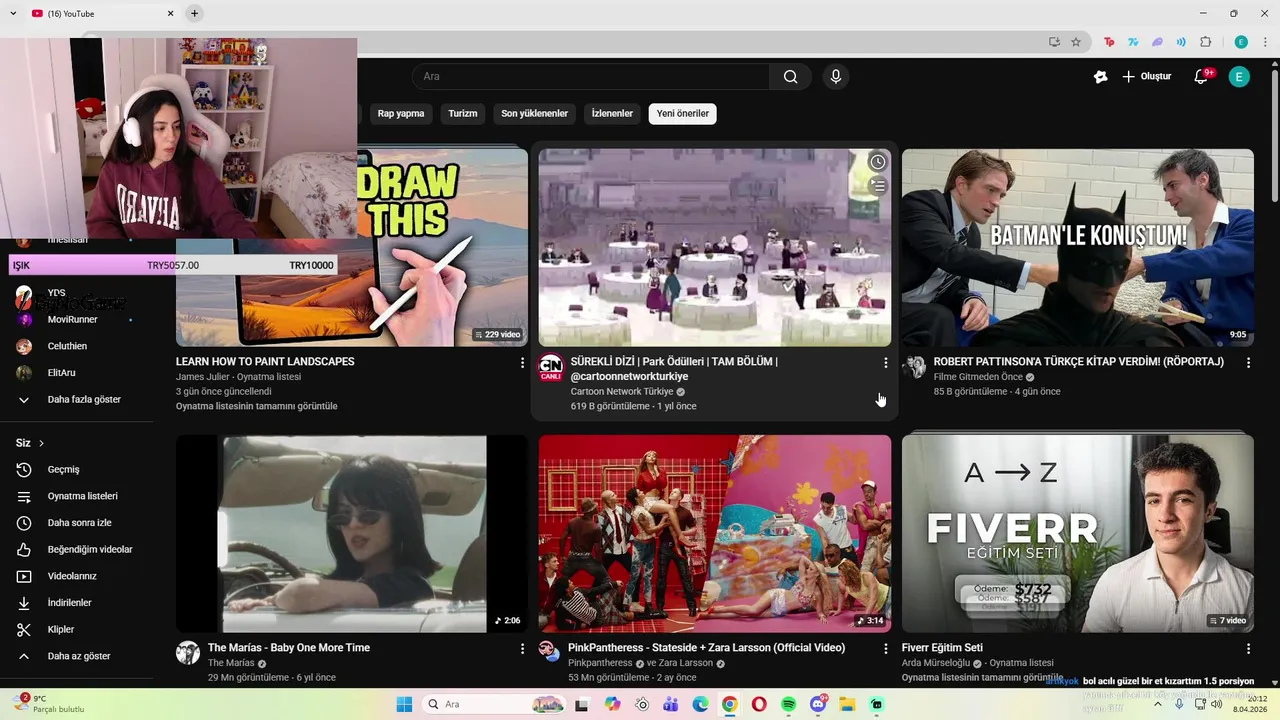The height and width of the screenshot is (720, 1280).
Task: Click purple extension icon in Chrome toolbar
Action: [1157, 42]
